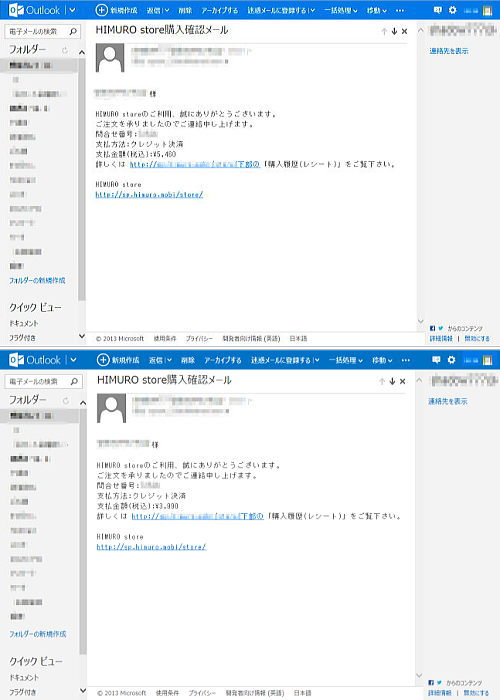Refresh folders icon beside upper フォルダー heading

click(65, 50)
